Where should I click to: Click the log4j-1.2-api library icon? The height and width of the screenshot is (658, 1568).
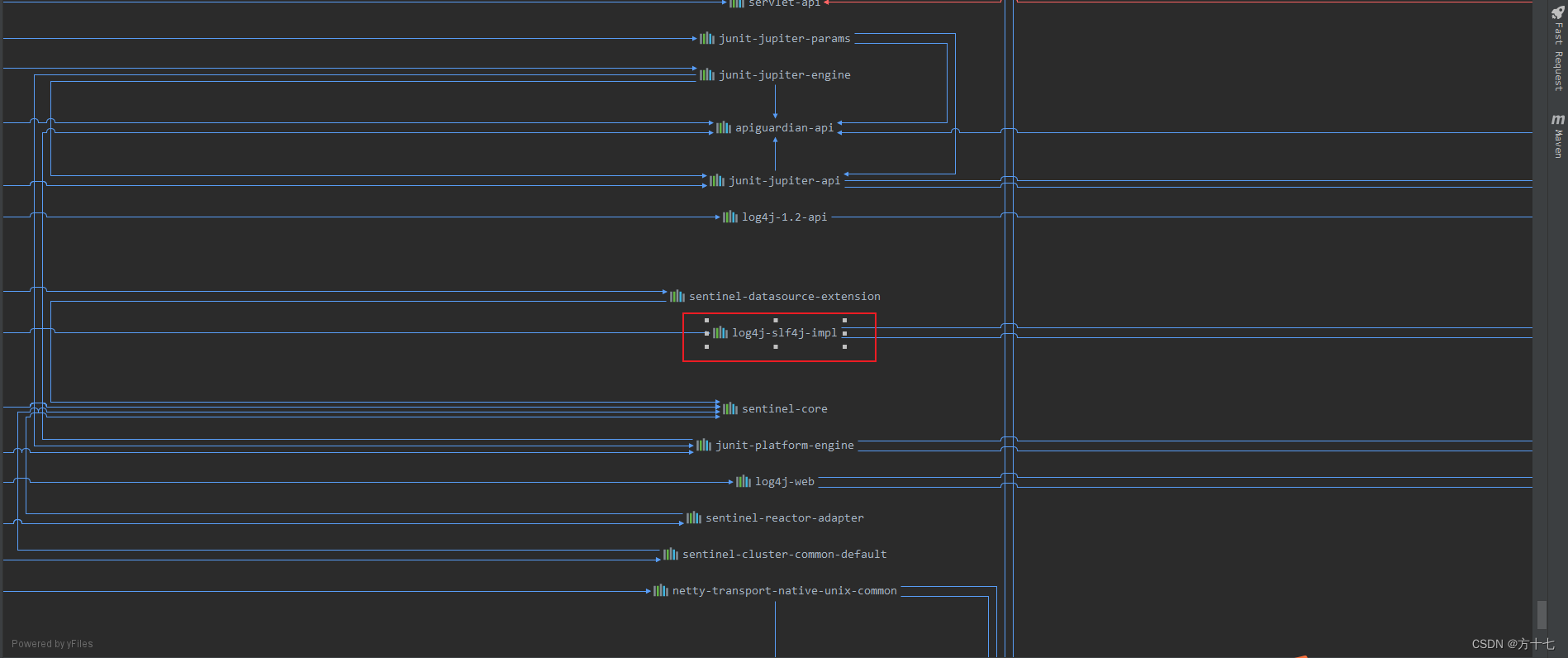(x=730, y=217)
